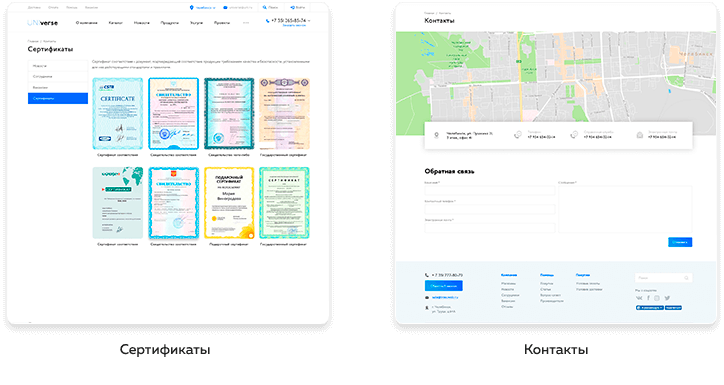Click the footer email envelope icon

coord(427,297)
